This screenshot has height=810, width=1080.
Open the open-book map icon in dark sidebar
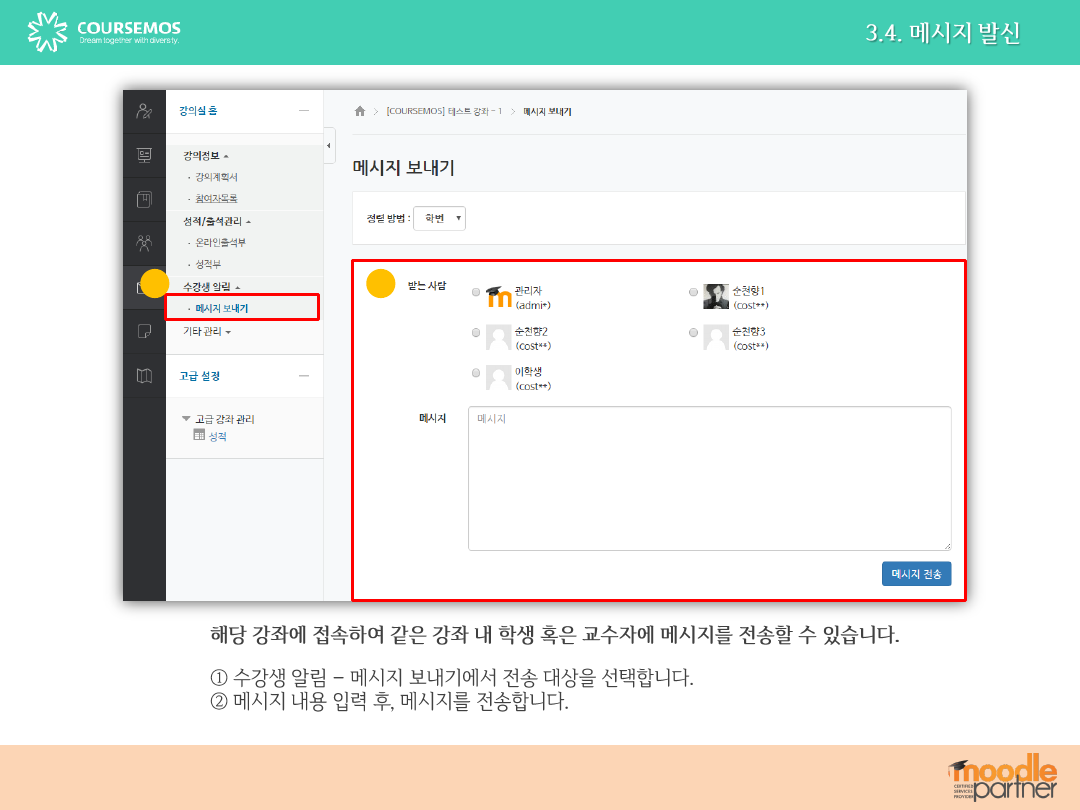coord(144,375)
